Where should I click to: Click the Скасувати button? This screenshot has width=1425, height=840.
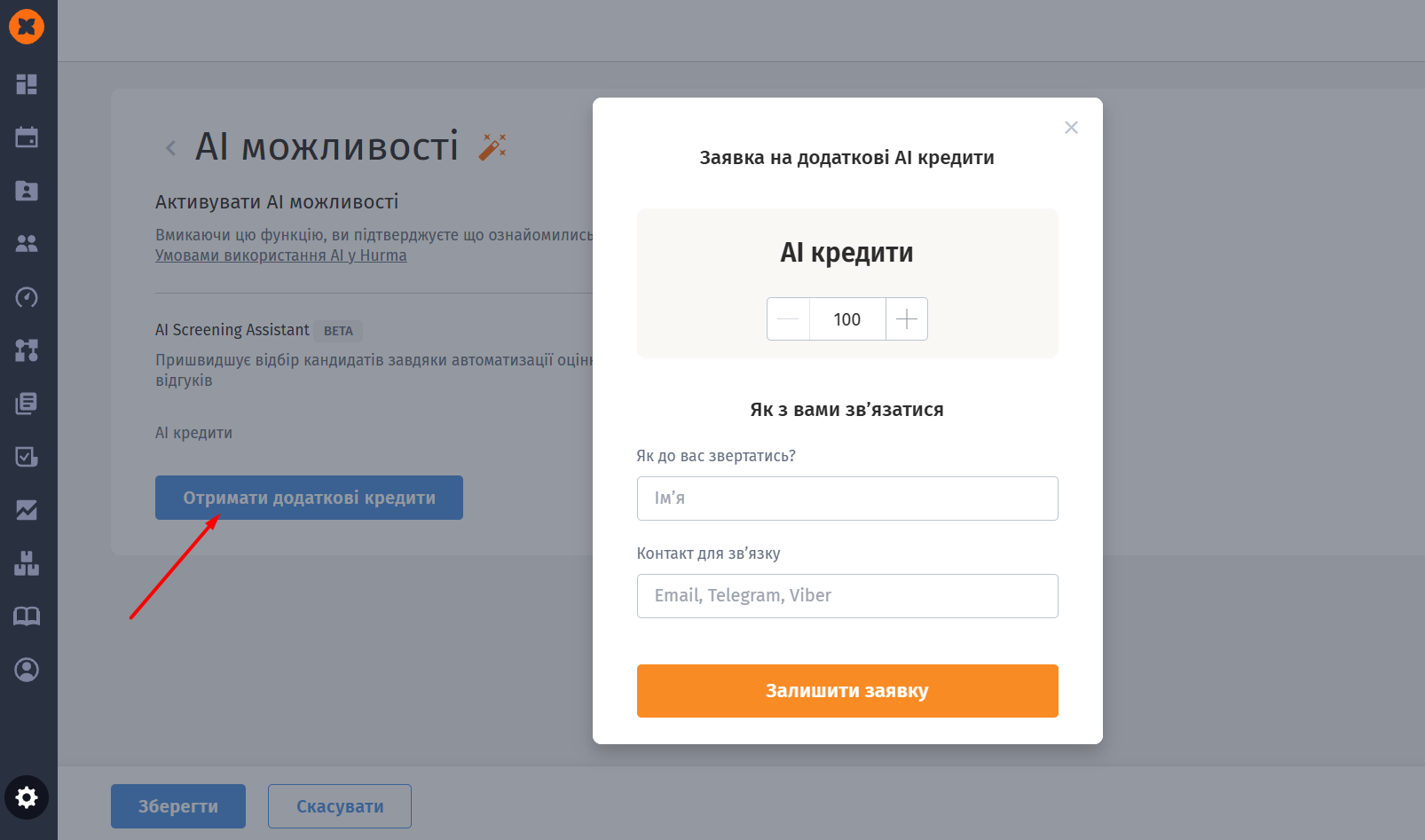[x=340, y=806]
